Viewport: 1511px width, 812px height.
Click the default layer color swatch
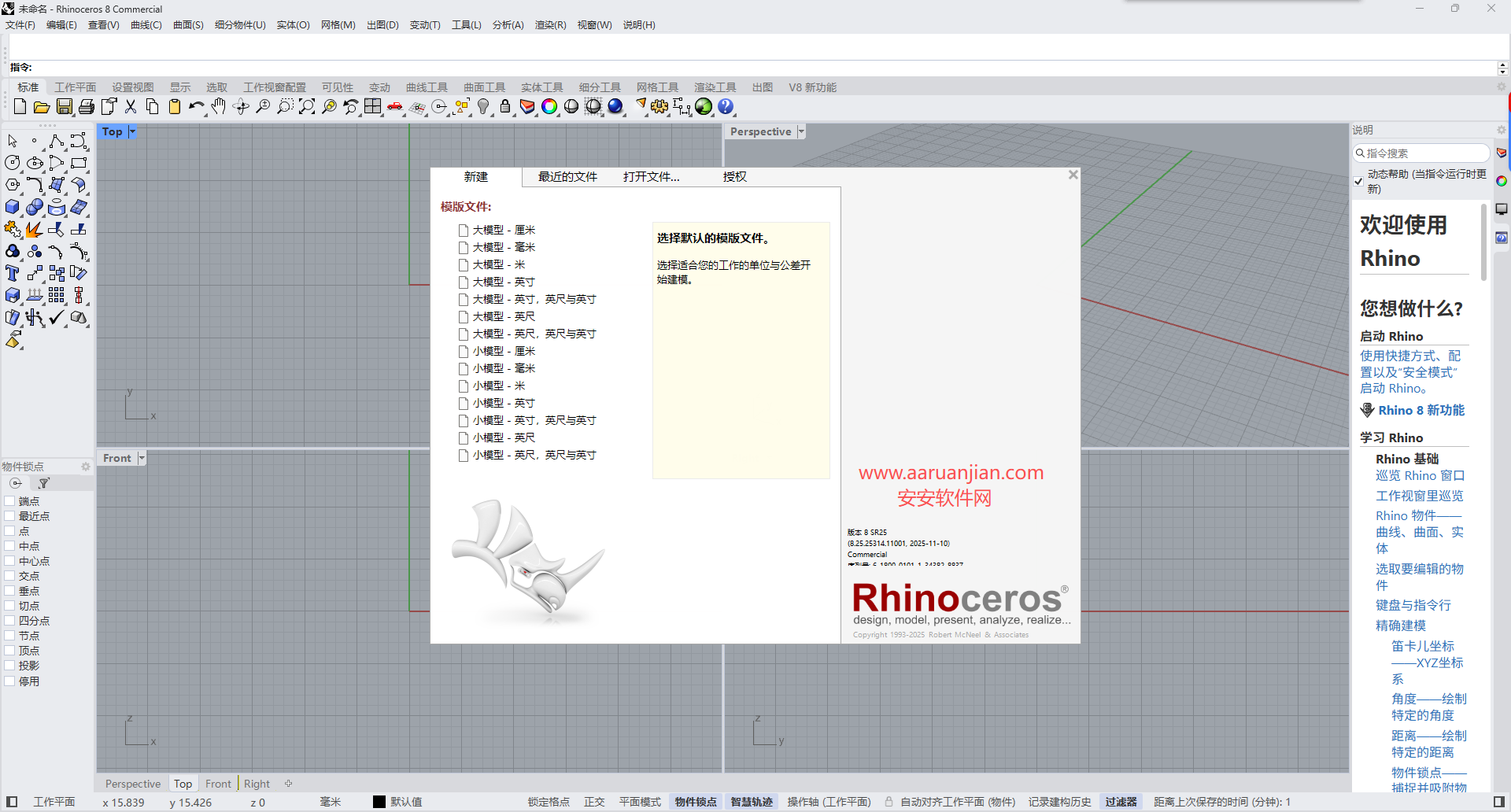coord(378,802)
